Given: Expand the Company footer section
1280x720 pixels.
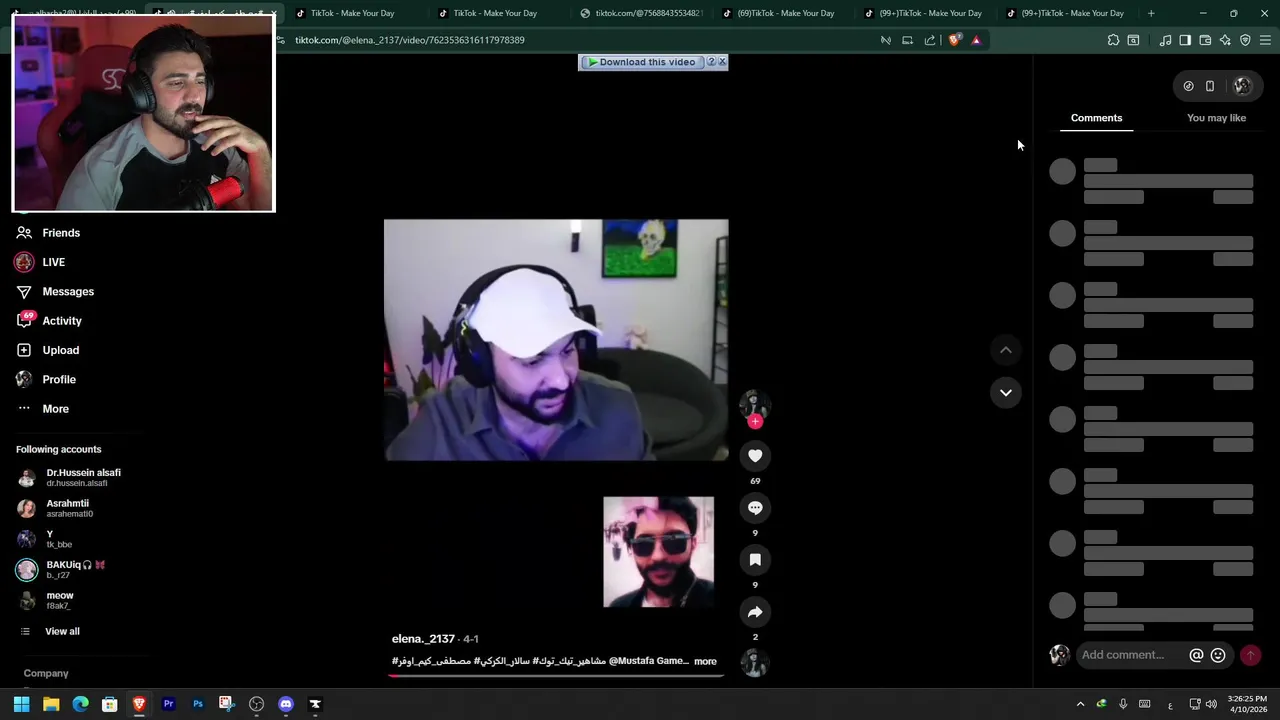Looking at the screenshot, I should click(x=46, y=674).
